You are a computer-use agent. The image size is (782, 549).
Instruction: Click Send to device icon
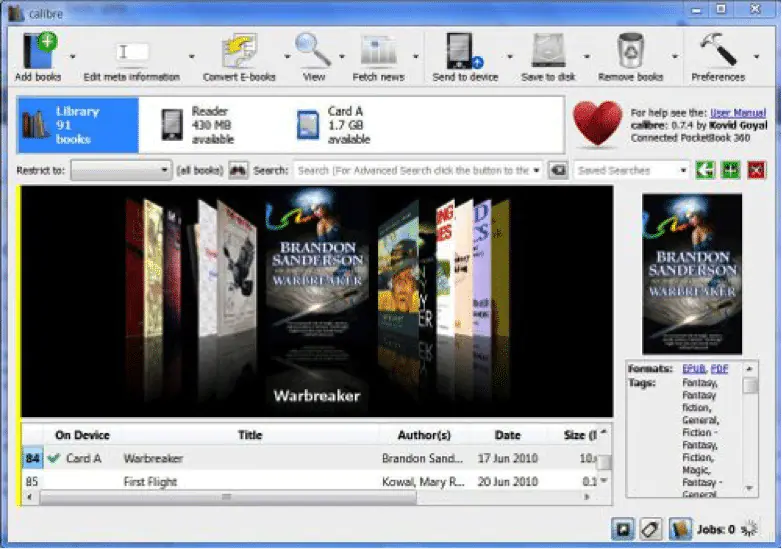coord(464,50)
